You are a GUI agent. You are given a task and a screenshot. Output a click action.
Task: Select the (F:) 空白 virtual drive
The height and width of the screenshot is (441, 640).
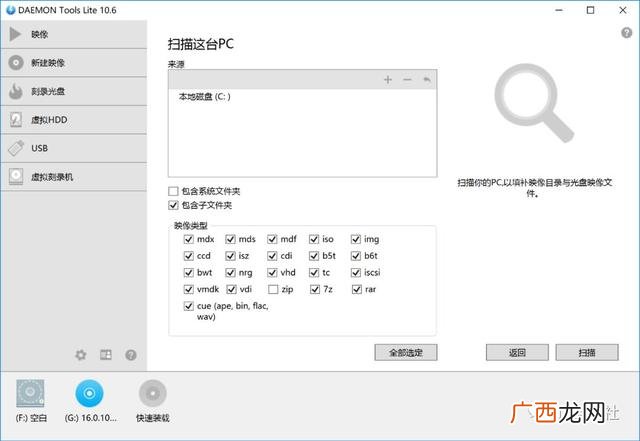click(x=31, y=401)
